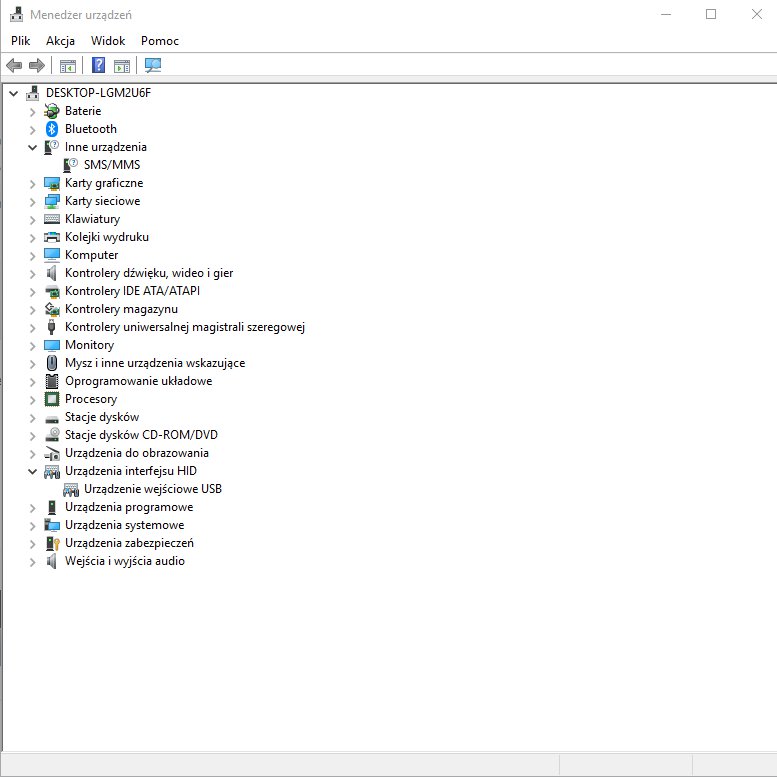Screen dimensions: 777x777
Task: Select the Urządzenia systemowe label
Action: [x=124, y=525]
